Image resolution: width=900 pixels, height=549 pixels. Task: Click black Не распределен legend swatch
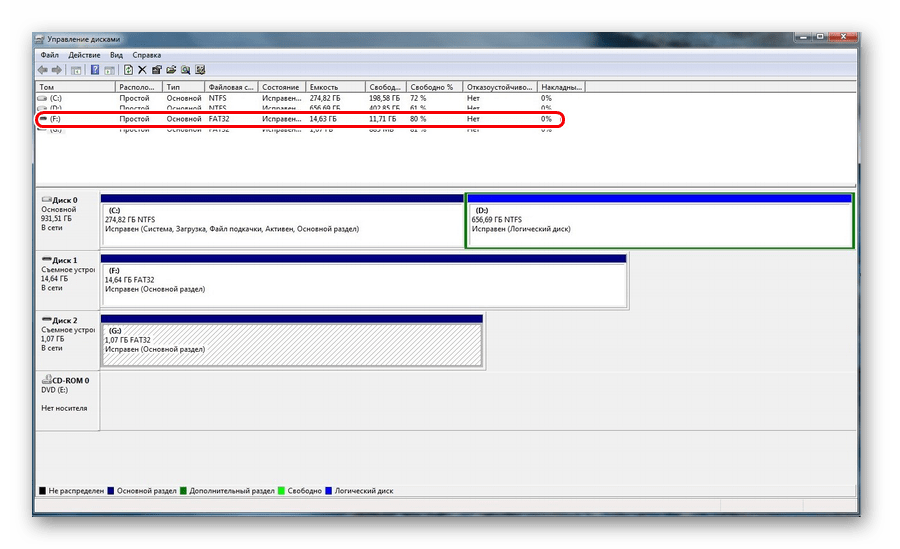[x=42, y=491]
